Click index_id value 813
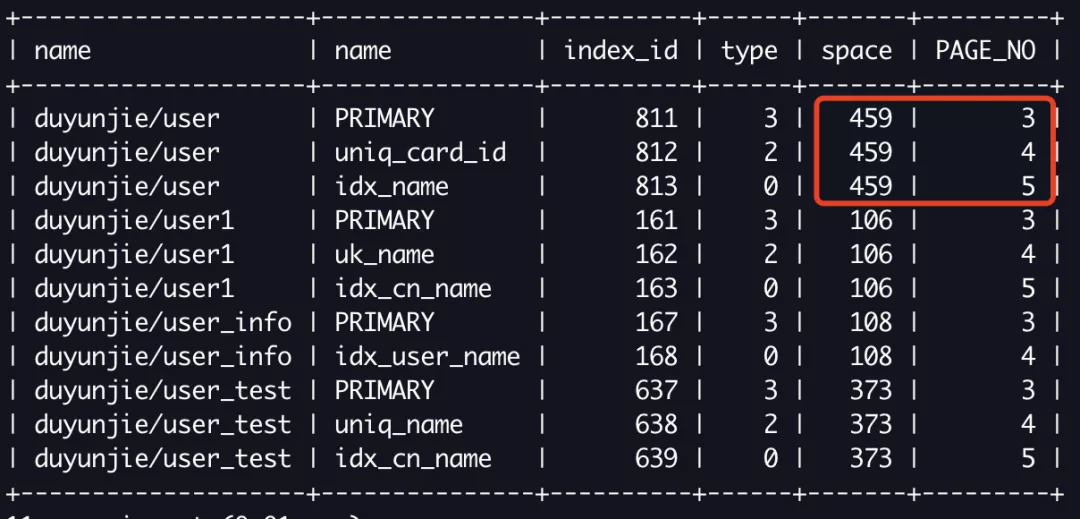Image resolution: width=1080 pixels, height=519 pixels. pos(656,187)
